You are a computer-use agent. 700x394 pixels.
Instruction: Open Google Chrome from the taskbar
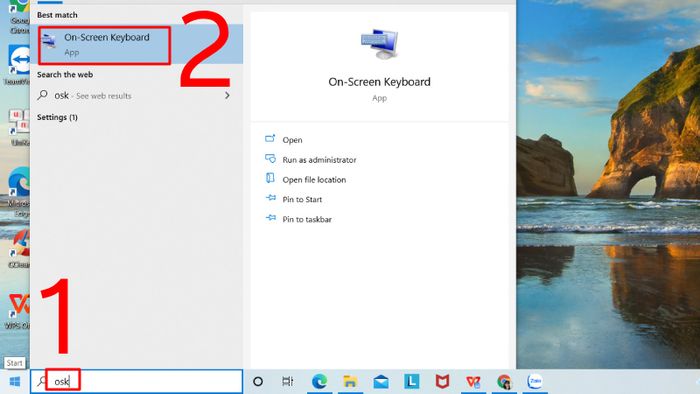(x=504, y=382)
